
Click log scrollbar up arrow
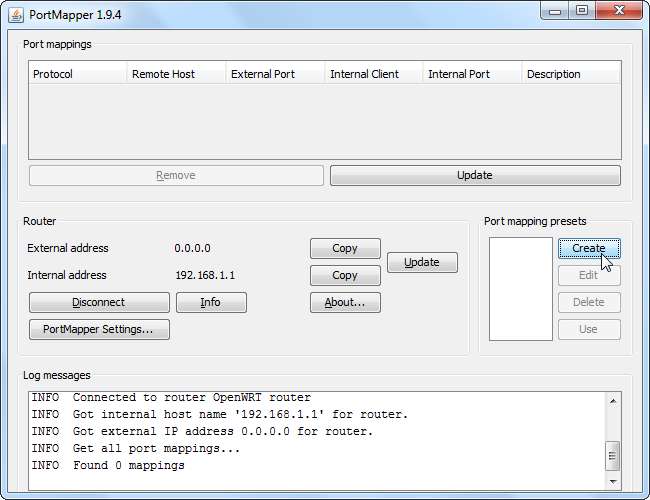click(x=613, y=401)
